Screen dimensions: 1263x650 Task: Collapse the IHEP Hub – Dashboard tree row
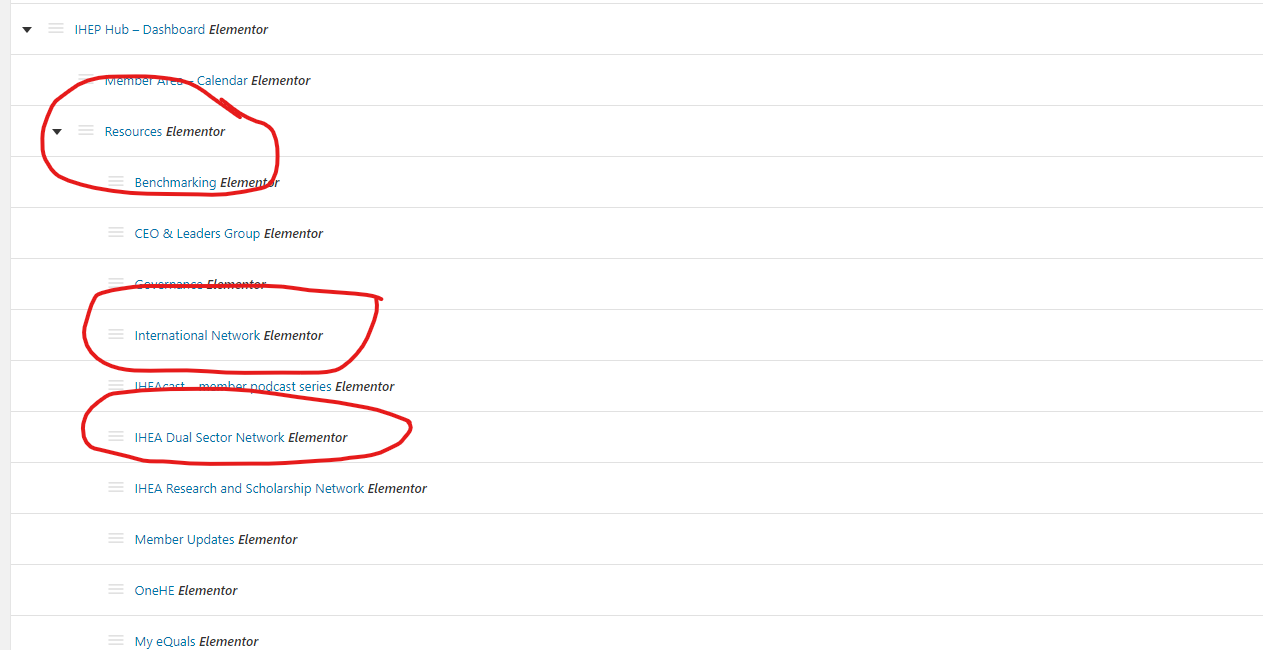coord(27,30)
